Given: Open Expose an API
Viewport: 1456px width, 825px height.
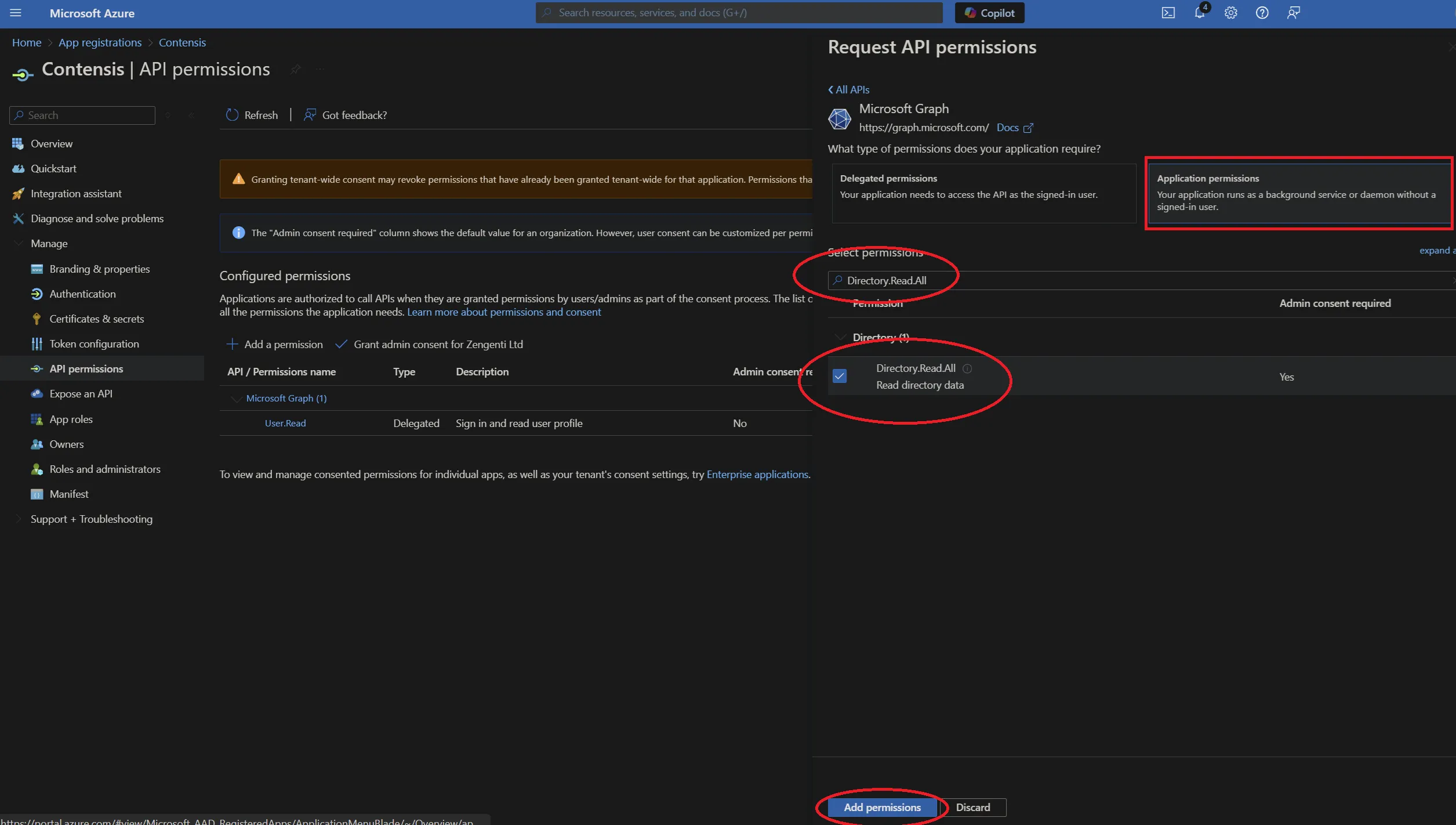Looking at the screenshot, I should click(81, 393).
